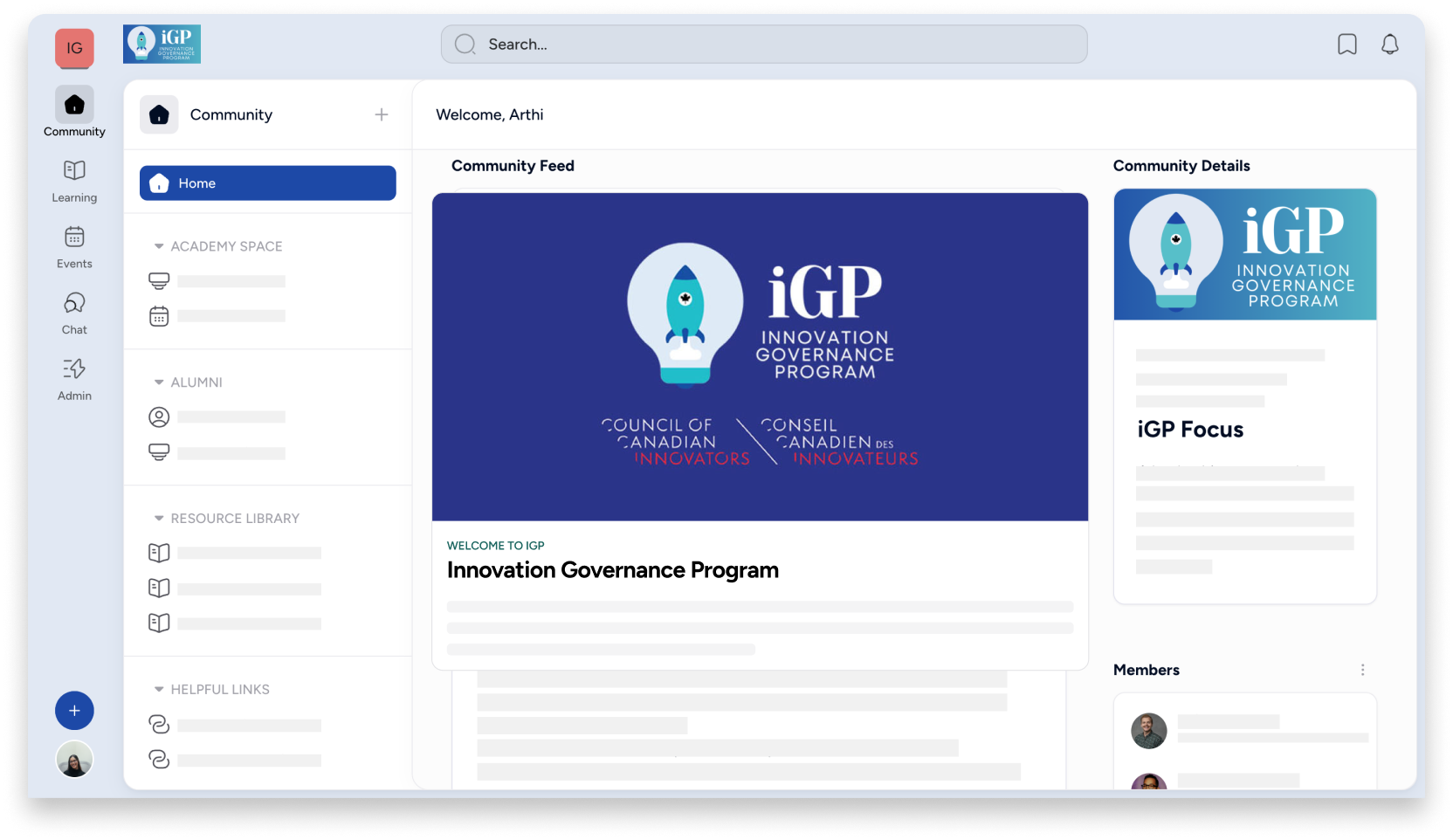Screen dimensions: 1453x840
Task: Open Admin in the left rail
Action: 74,380
